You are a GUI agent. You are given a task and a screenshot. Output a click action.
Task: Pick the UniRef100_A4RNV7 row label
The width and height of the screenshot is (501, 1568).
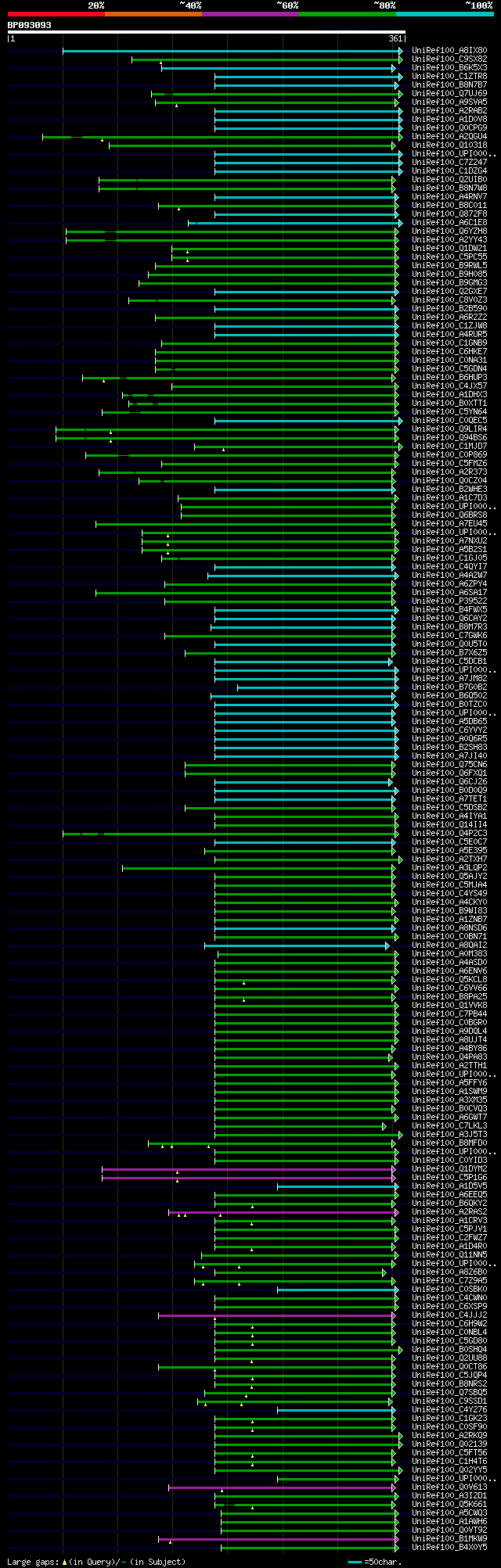click(x=449, y=197)
